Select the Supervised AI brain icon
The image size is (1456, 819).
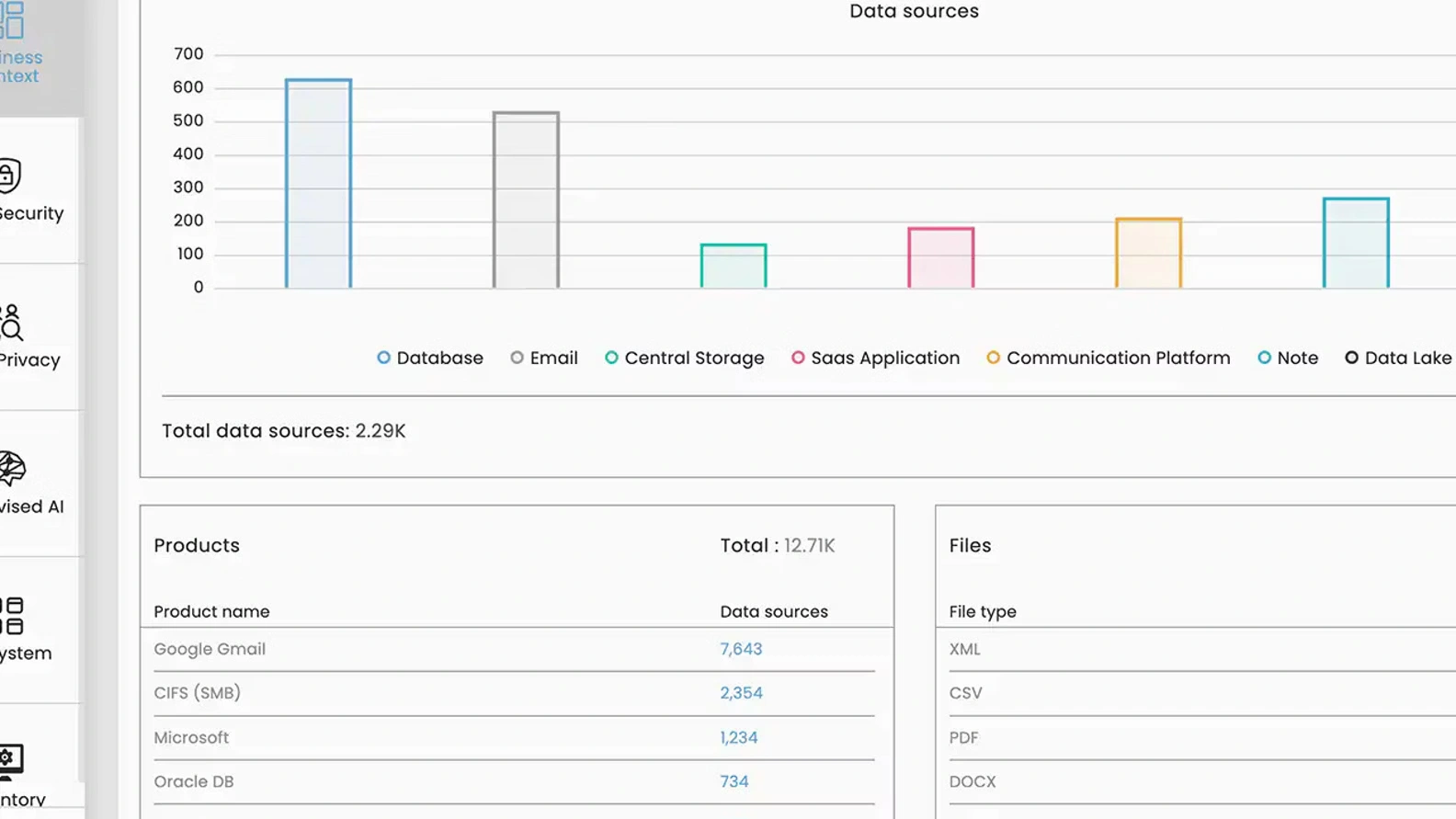pyautogui.click(x=13, y=469)
